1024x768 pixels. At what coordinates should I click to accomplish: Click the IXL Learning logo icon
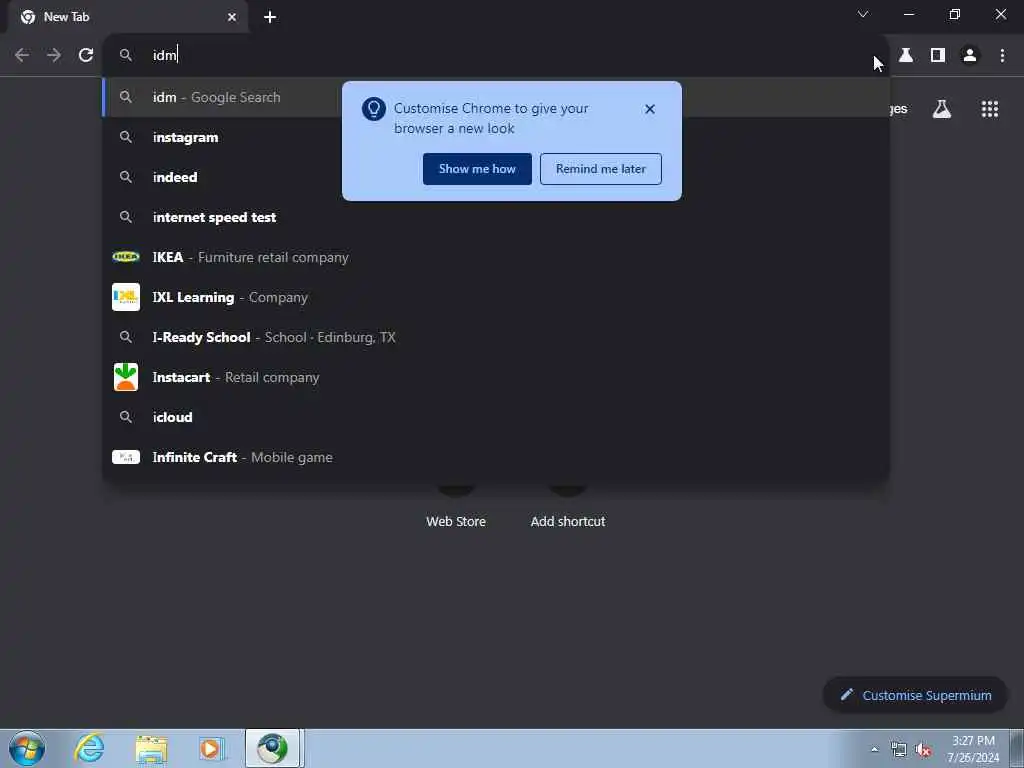point(126,297)
